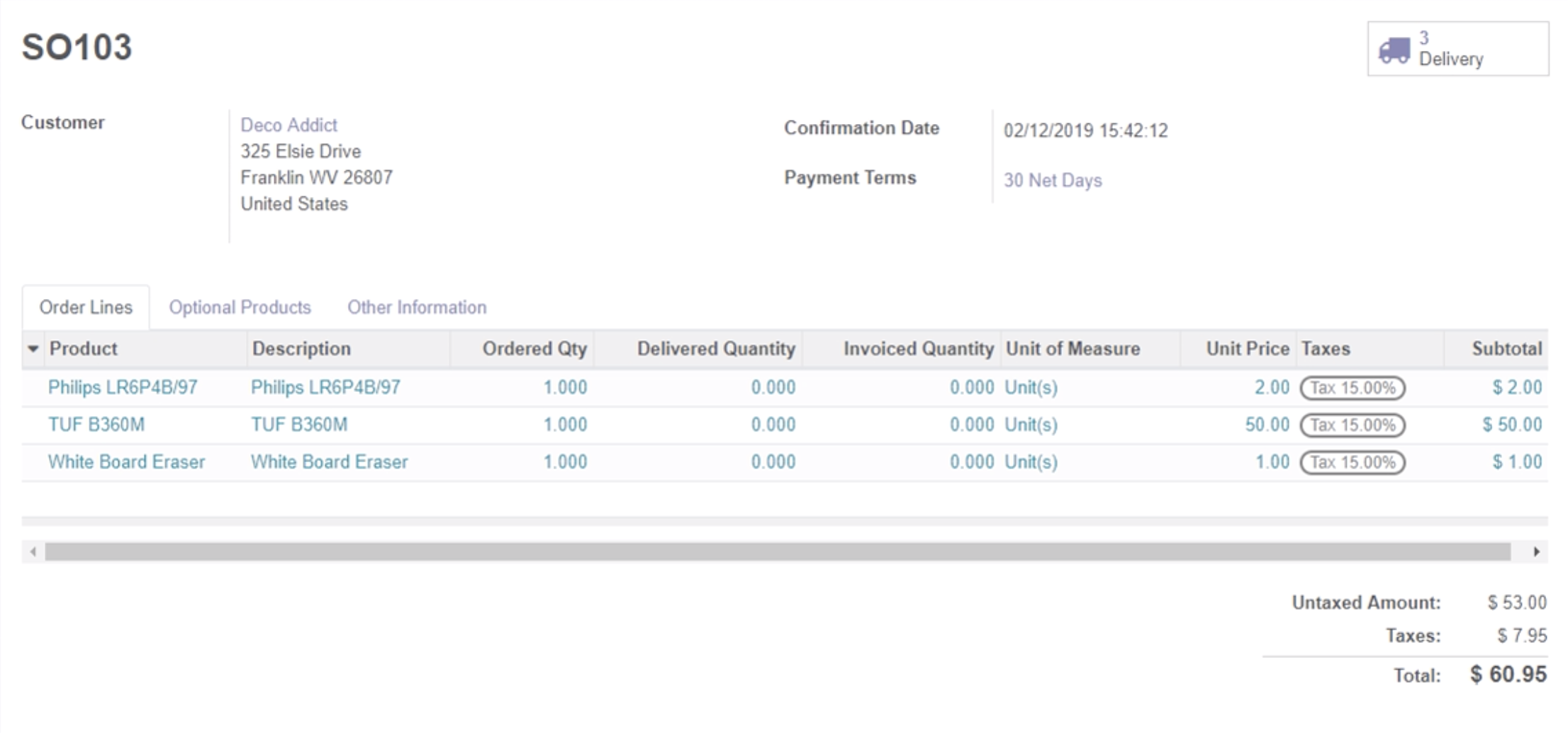Click ordered qty 1.000 on TUF B360M row
The image size is (1568, 733).
565,425
